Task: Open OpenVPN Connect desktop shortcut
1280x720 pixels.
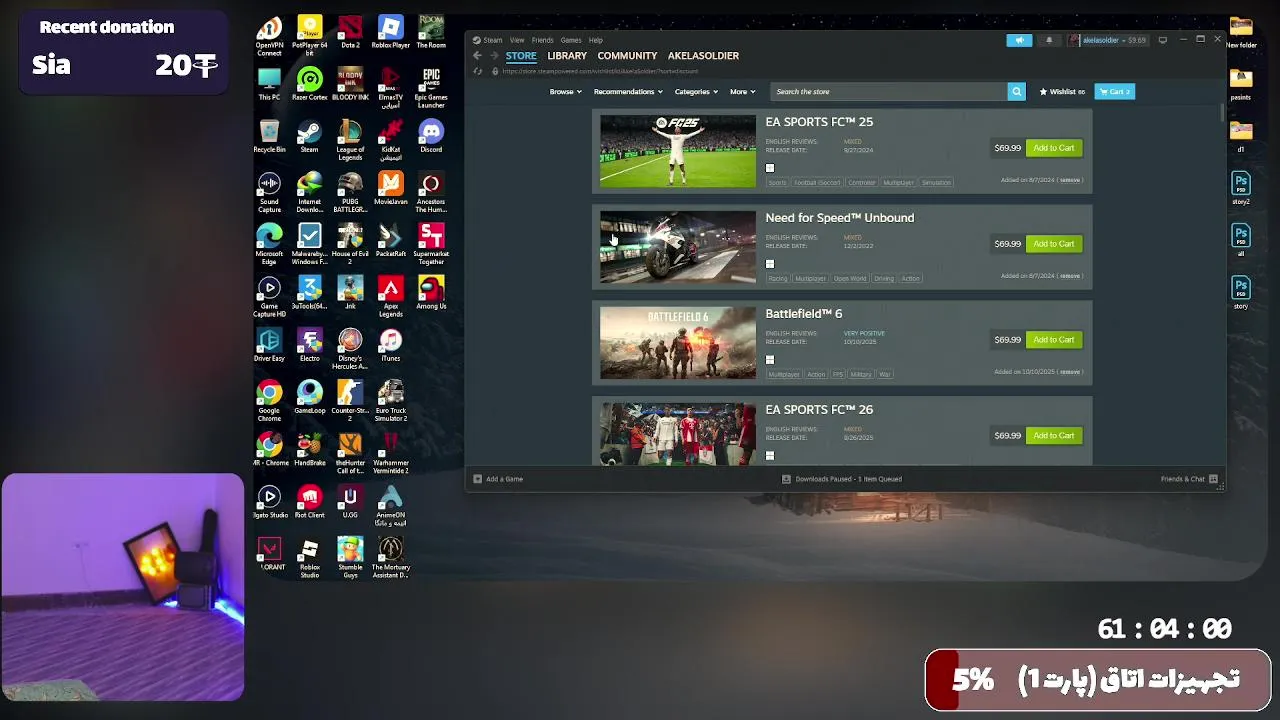Action: tap(269, 36)
